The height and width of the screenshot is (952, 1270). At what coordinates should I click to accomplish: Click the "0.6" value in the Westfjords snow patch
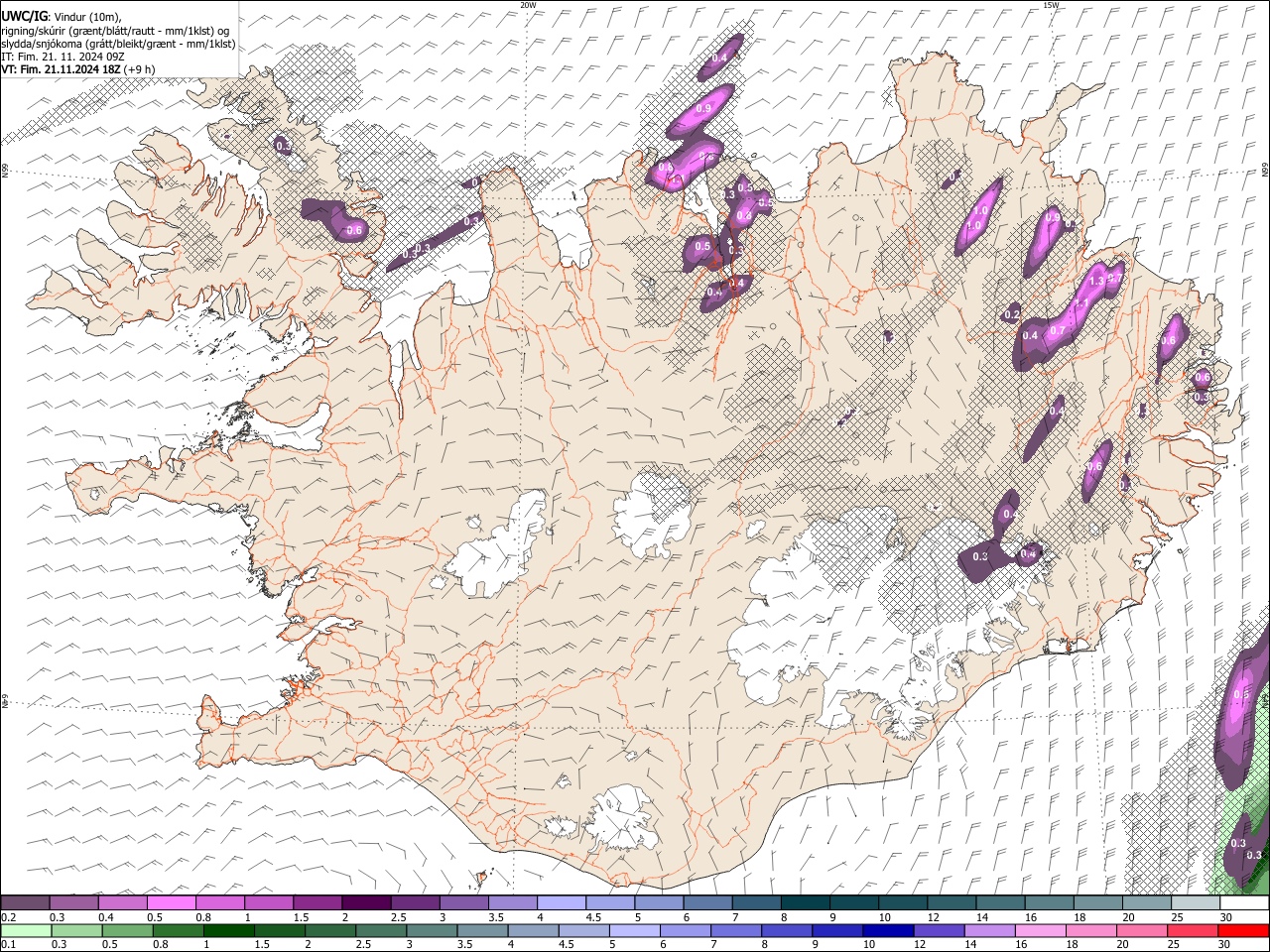point(354,230)
